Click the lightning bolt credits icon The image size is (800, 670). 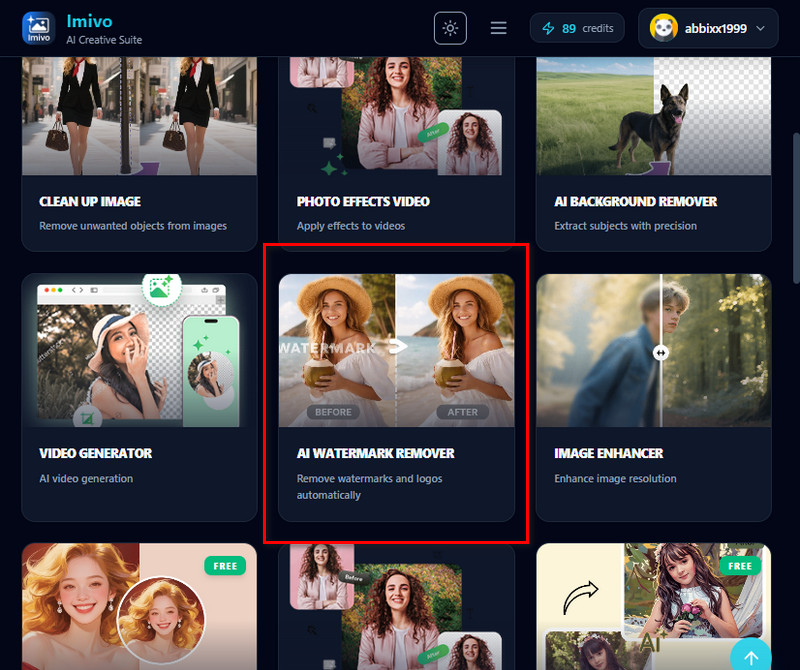(x=548, y=28)
